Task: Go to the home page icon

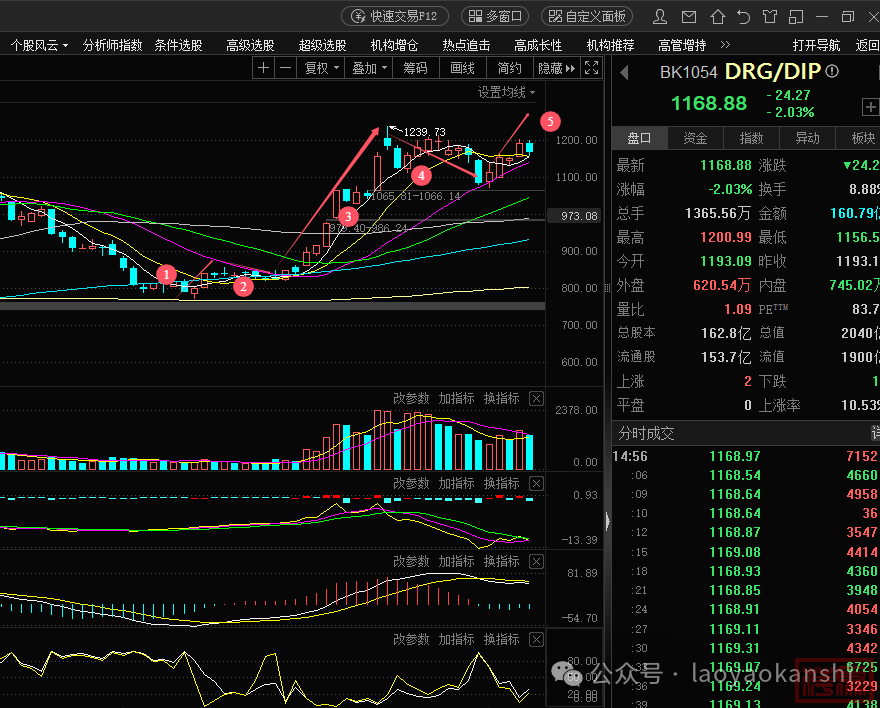Action: coord(717,17)
